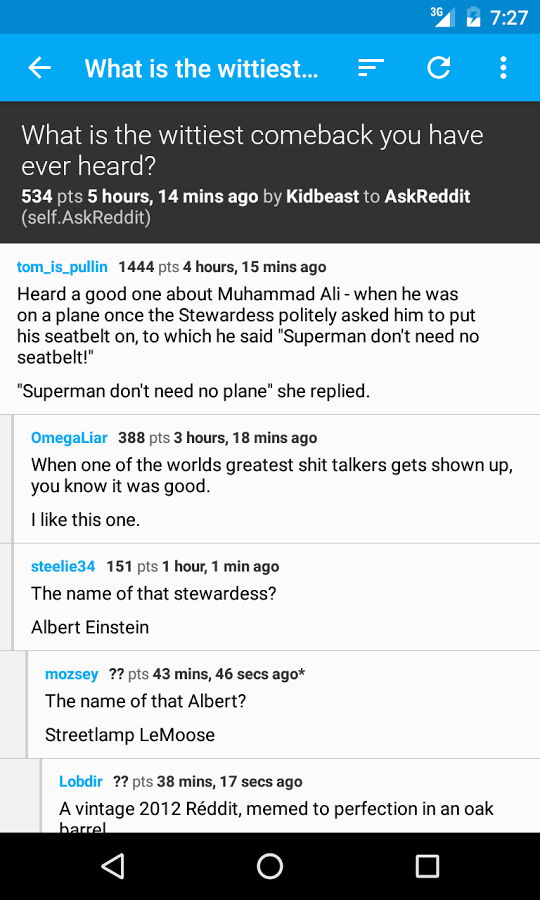Image resolution: width=540 pixels, height=900 pixels.
Task: Tap the Android home circle button
Action: pos(270,866)
